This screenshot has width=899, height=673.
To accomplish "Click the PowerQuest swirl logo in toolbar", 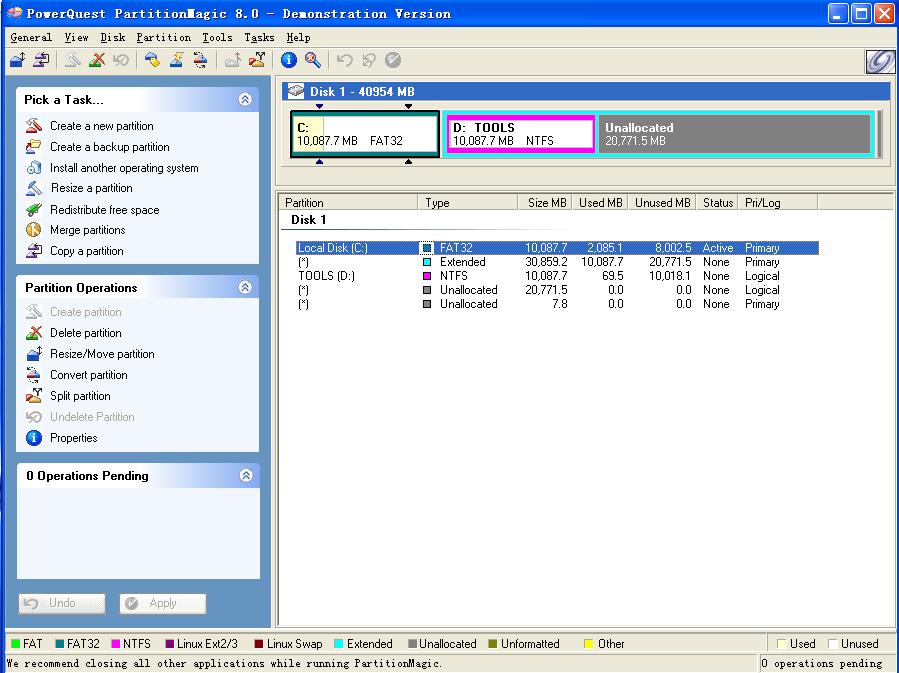I will (880, 62).
